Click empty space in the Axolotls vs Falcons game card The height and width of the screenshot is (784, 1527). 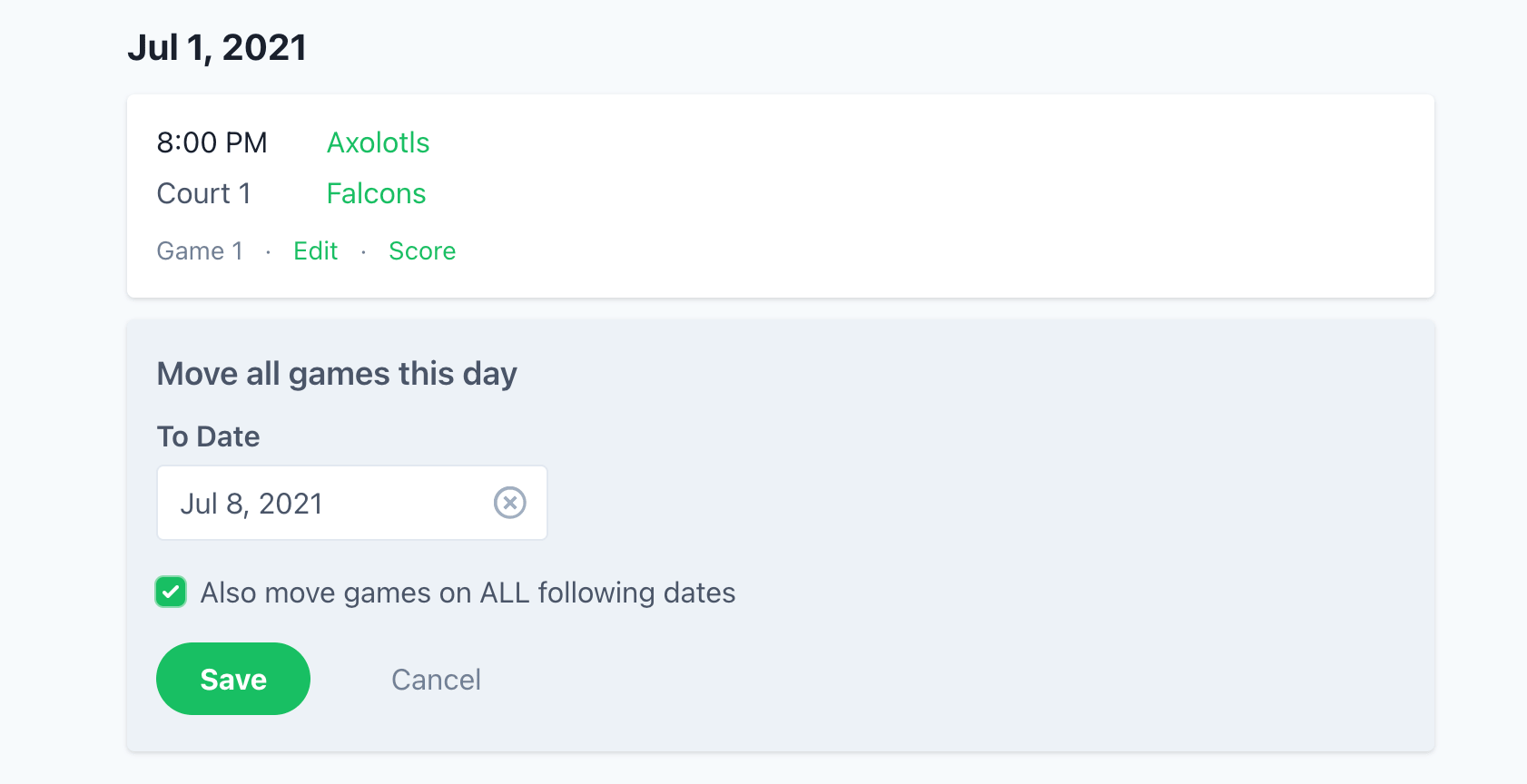click(x=908, y=195)
